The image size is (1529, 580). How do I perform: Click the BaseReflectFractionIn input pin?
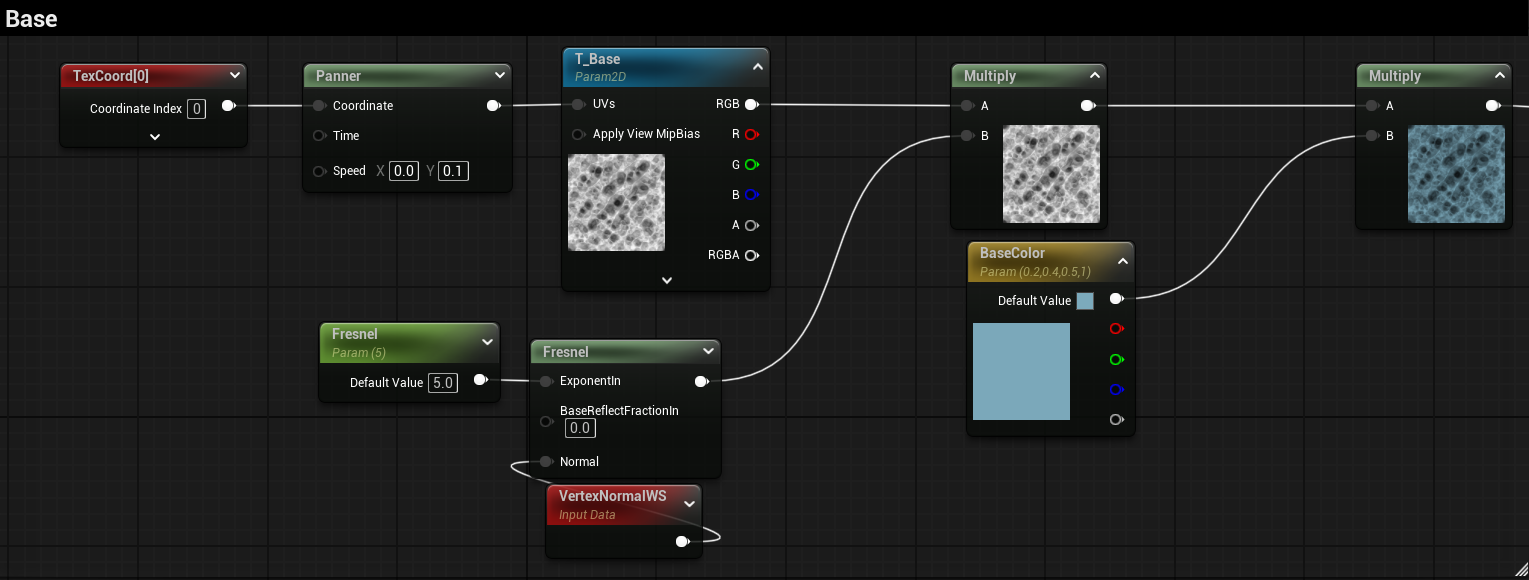546,421
